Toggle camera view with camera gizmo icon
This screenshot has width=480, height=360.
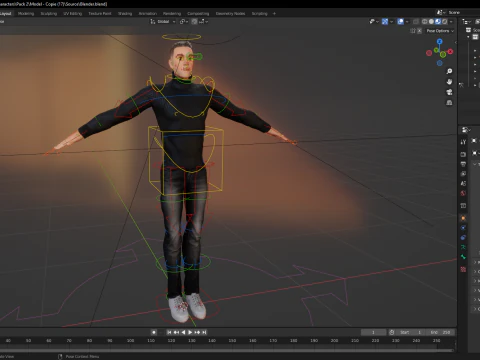[449, 92]
